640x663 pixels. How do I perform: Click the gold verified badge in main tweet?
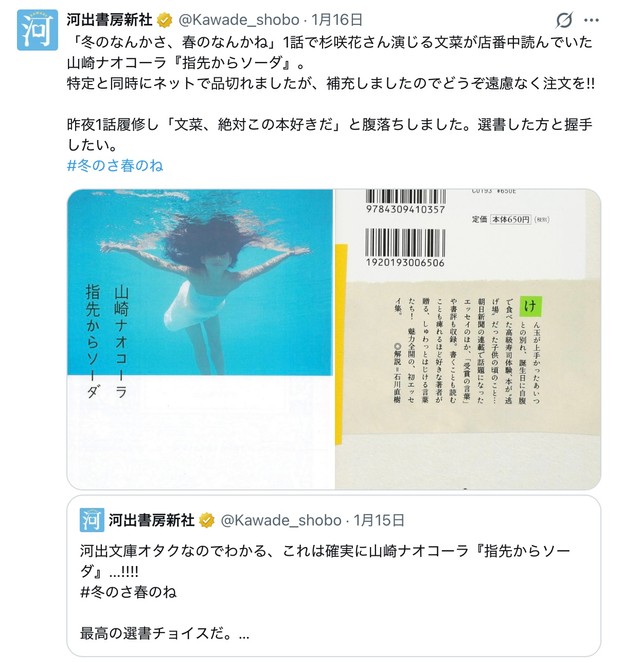point(164,20)
